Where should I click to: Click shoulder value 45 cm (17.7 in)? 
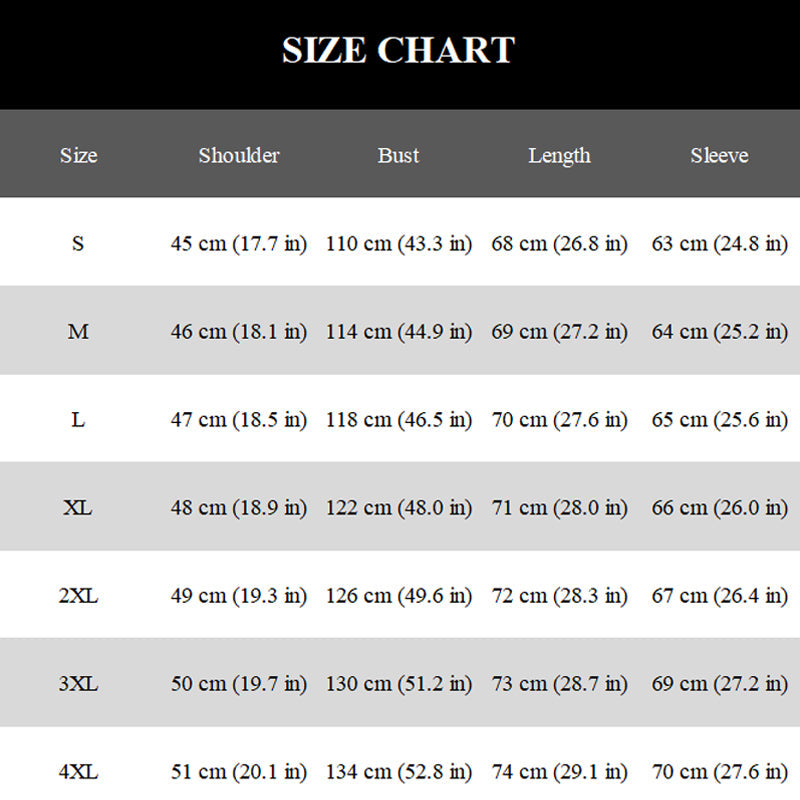pos(239,243)
